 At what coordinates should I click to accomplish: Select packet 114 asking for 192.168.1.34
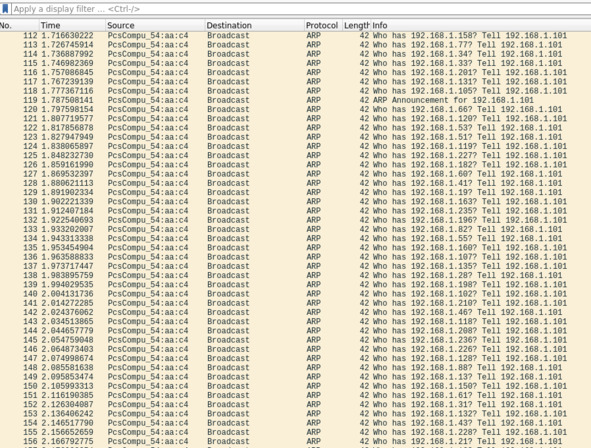click(x=296, y=54)
